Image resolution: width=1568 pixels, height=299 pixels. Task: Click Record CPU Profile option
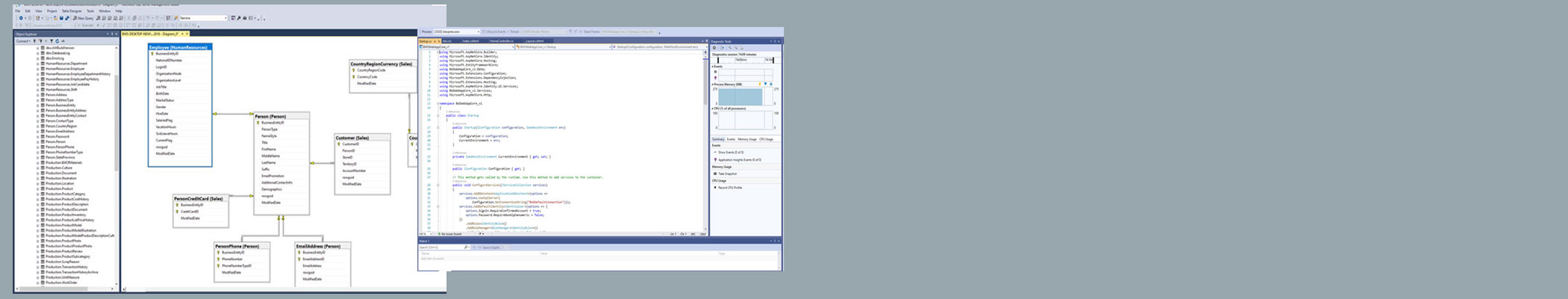730,188
